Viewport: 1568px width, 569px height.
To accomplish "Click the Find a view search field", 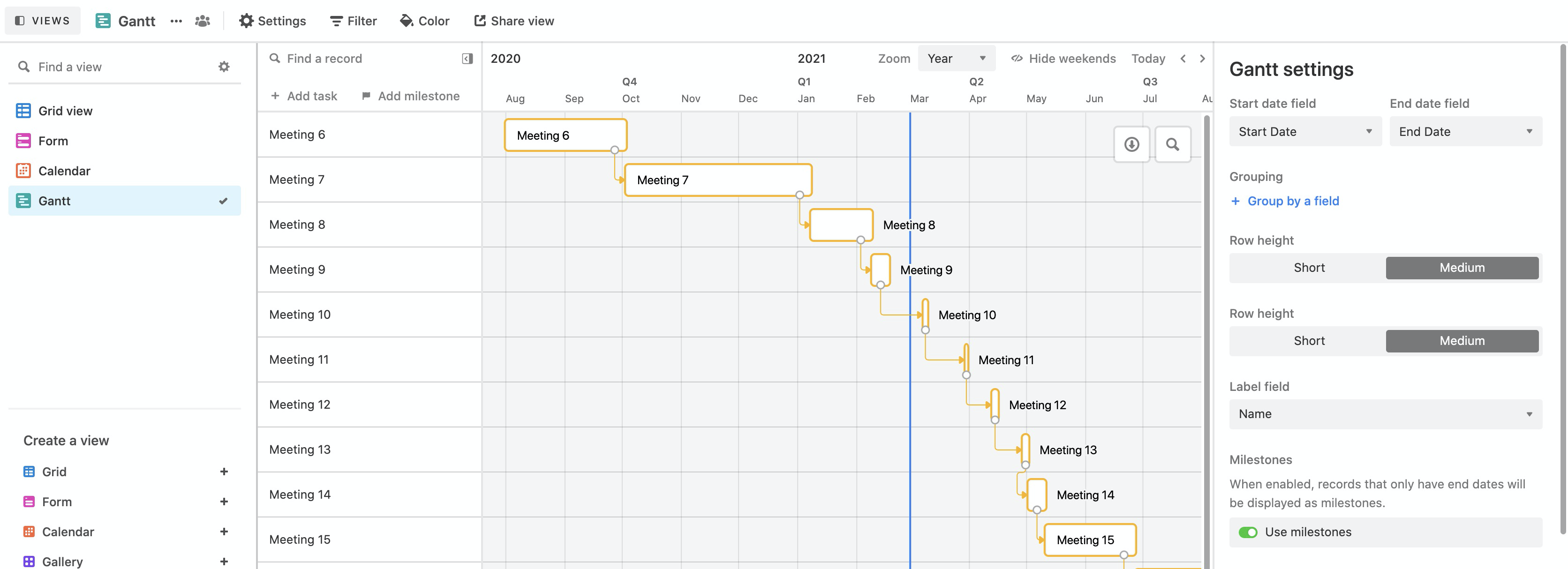I will click(116, 67).
